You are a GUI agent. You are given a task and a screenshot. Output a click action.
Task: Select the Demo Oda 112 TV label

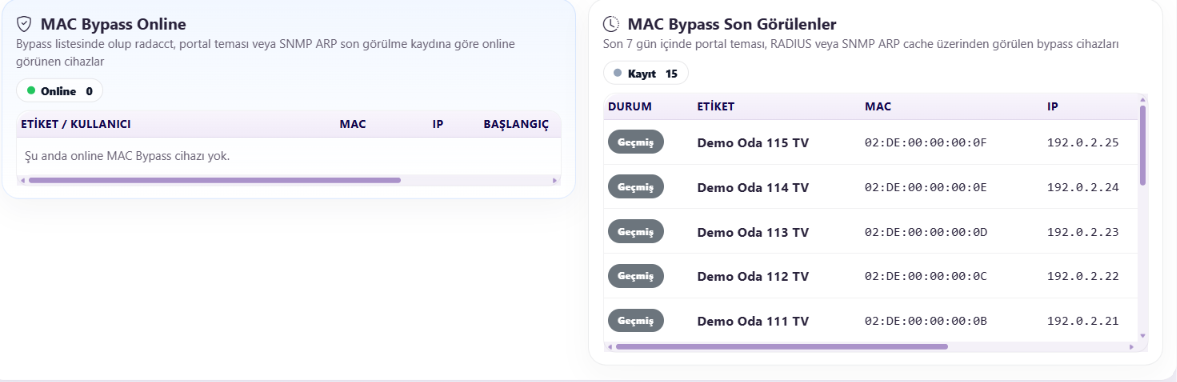[x=753, y=277]
